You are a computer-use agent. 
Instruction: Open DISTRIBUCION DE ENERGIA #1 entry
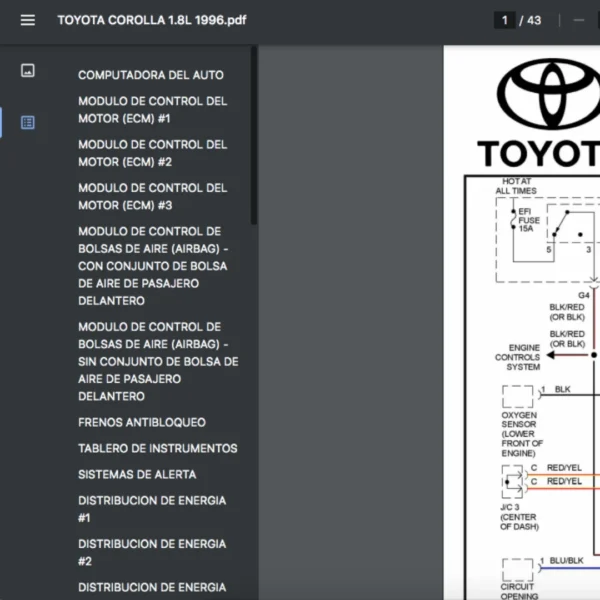click(152, 509)
